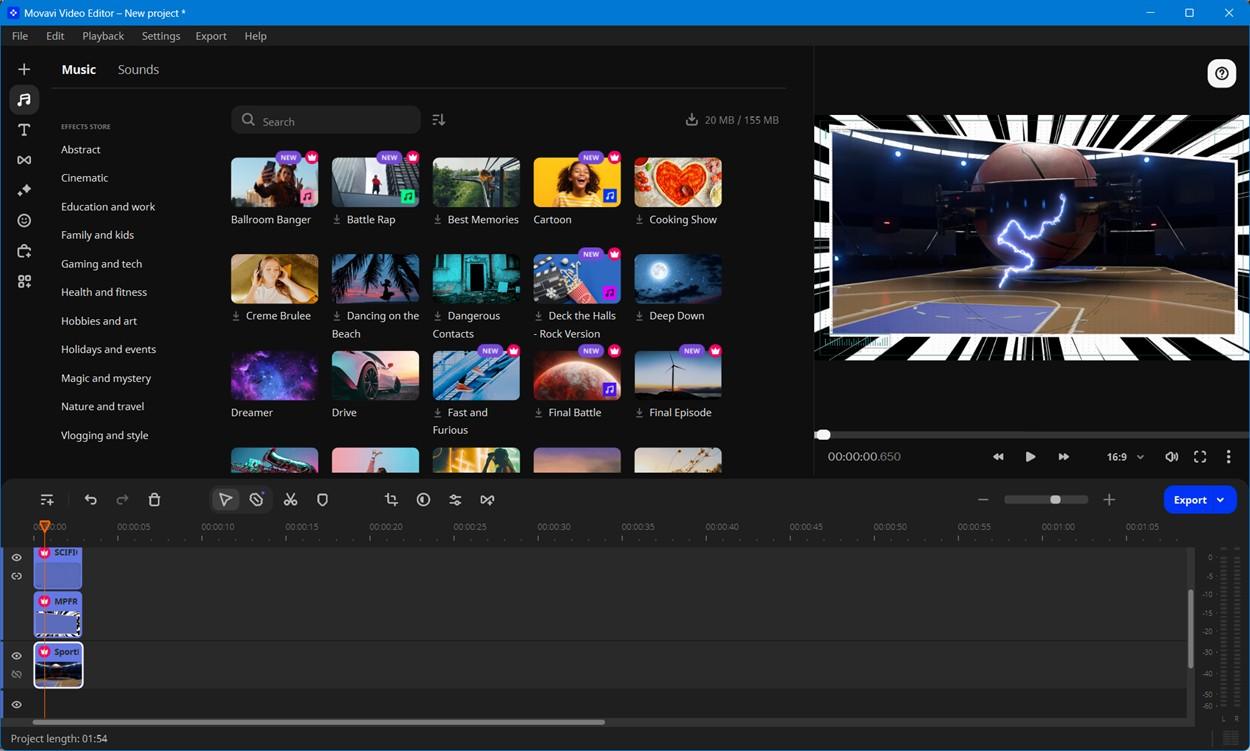Open the Effects sparkle sidebar icon
This screenshot has height=751, width=1250.
(24, 190)
